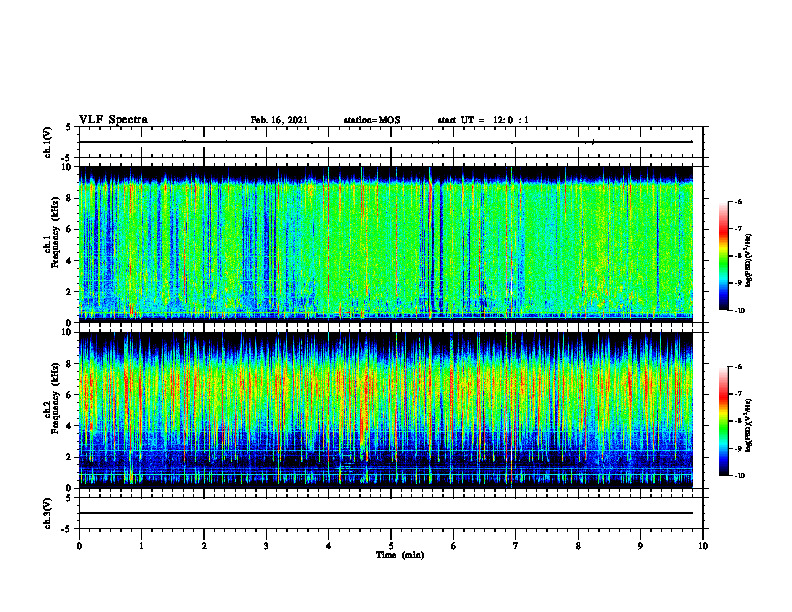Screen dimensions: 792x612
Task: Click the "5" tick on the time axis
Action: click(391, 546)
